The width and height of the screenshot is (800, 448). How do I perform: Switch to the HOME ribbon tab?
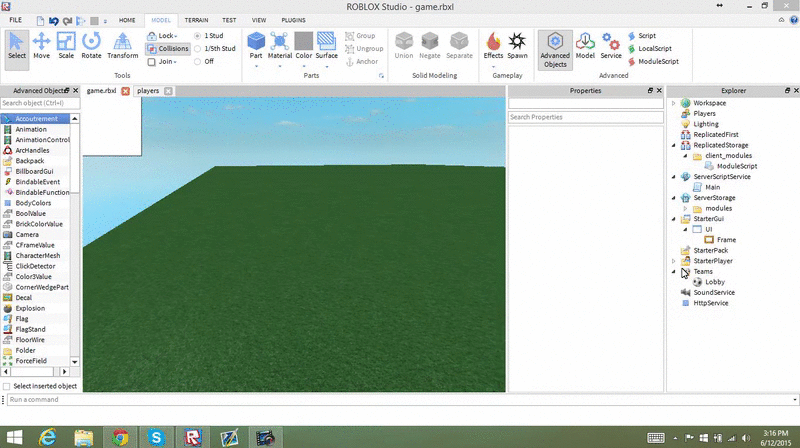127,20
